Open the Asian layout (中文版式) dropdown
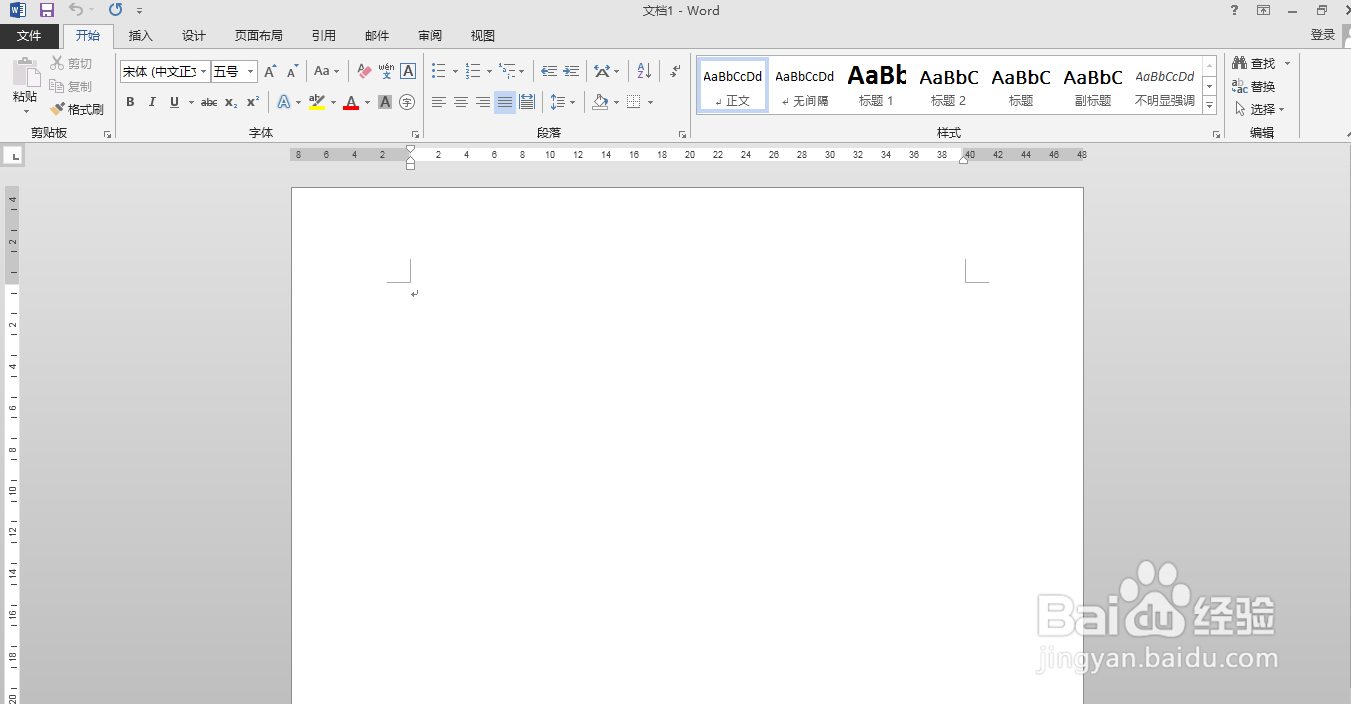This screenshot has width=1351, height=704. [606, 72]
